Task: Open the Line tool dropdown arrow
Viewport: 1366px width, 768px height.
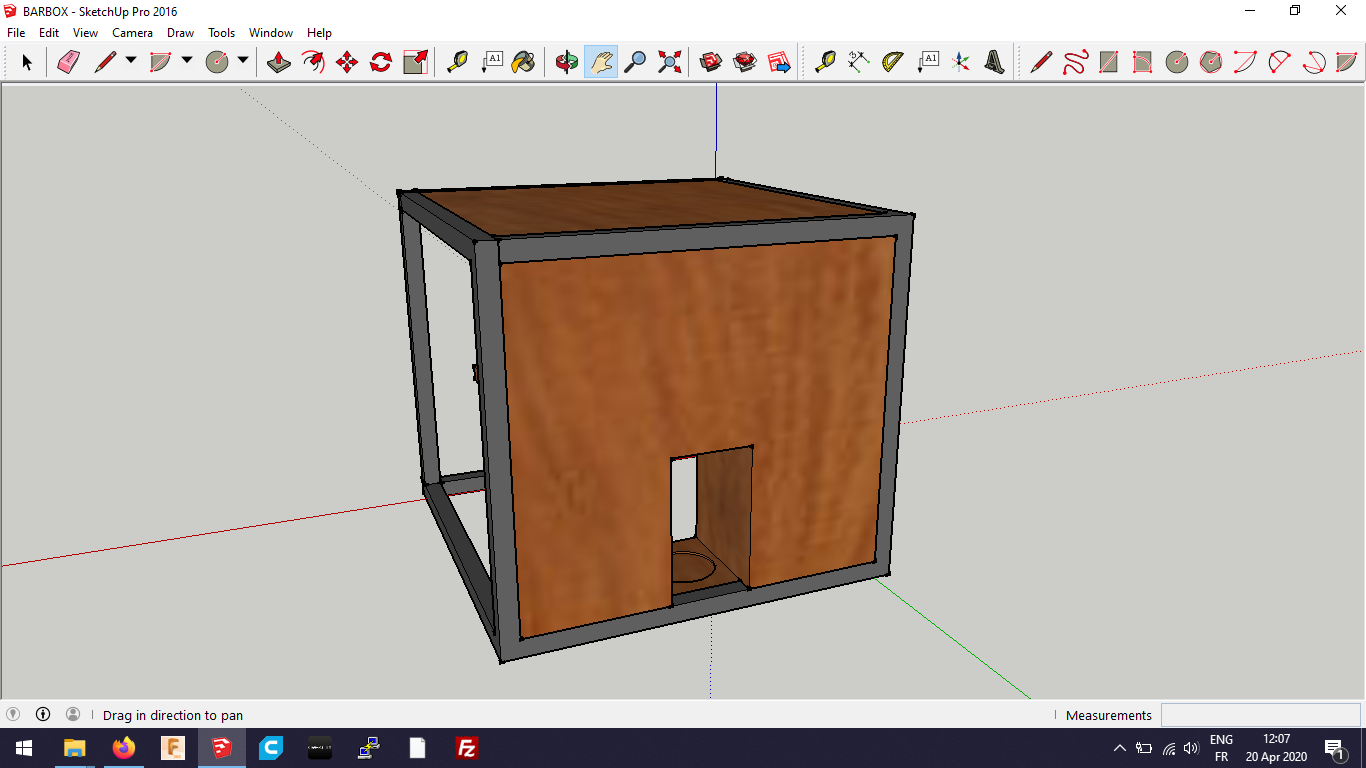Action: (131, 62)
